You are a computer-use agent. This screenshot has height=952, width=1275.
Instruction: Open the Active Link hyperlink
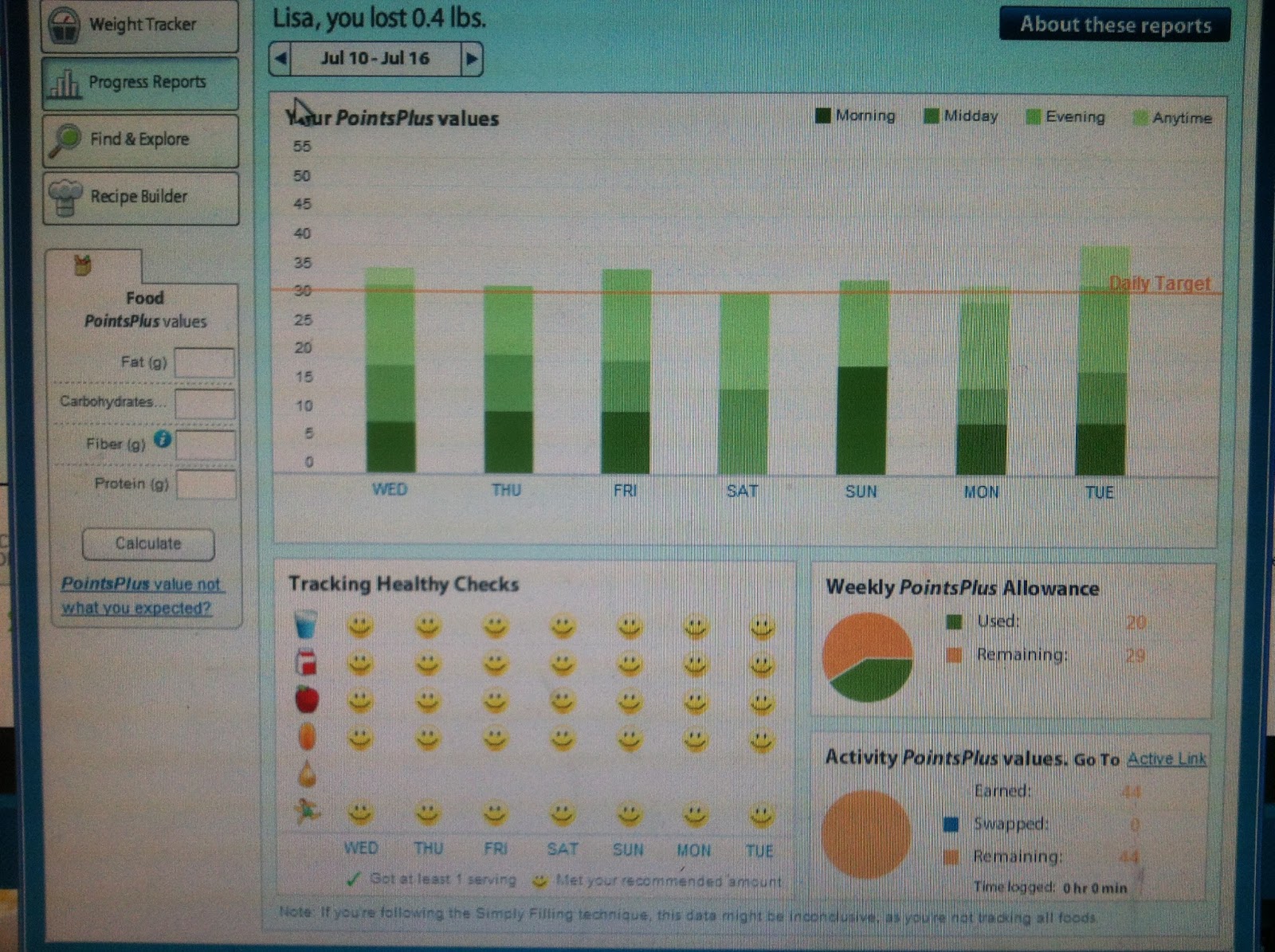pos(1167,758)
